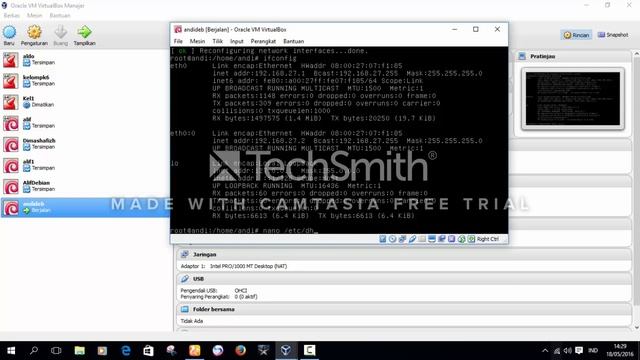Screen dimensions: 640x360
Task: Collapse the Folder bersama section header
Action: (x=404, y=309)
